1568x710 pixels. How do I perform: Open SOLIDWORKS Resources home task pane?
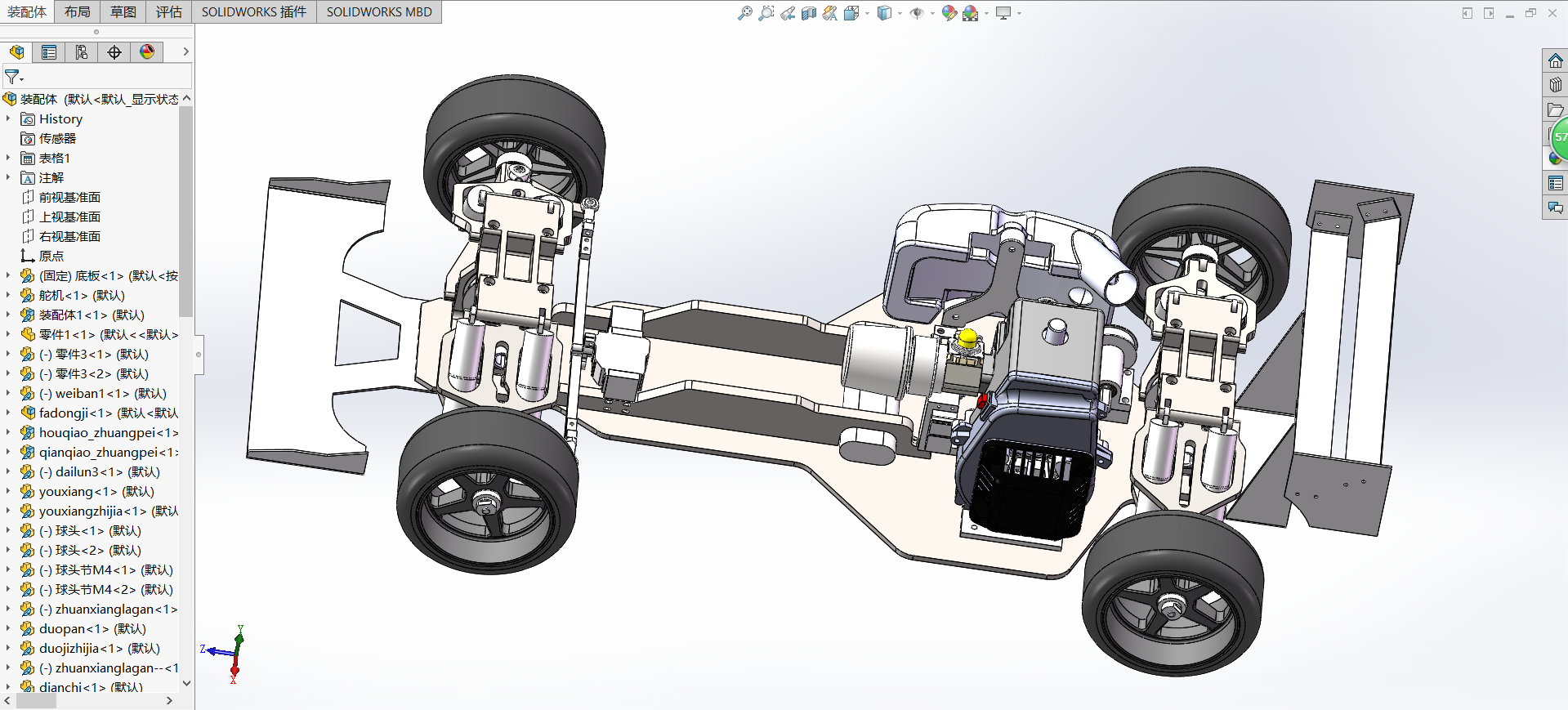tap(1555, 61)
